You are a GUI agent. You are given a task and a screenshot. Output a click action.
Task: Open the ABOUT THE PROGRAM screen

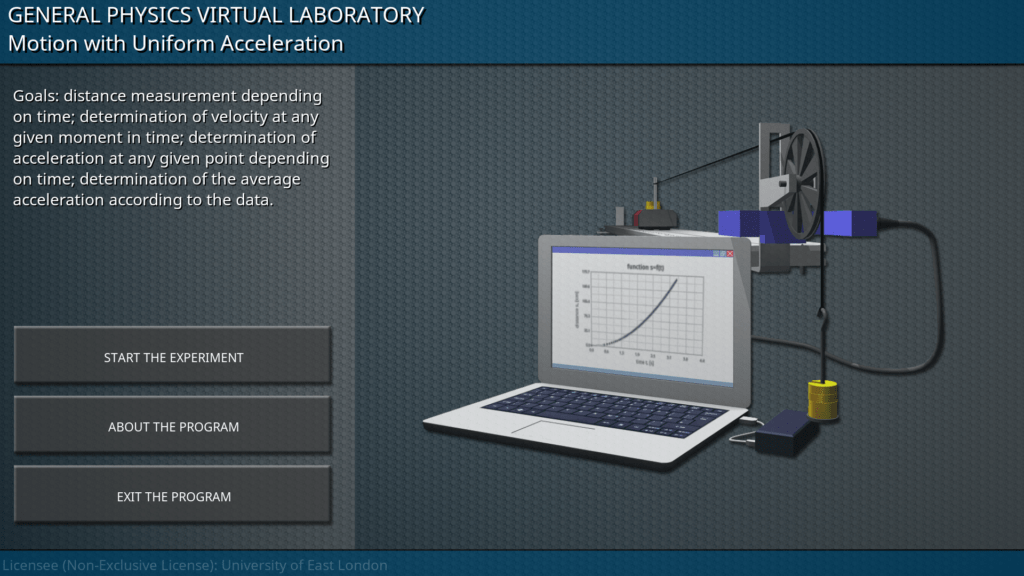pyautogui.click(x=173, y=427)
